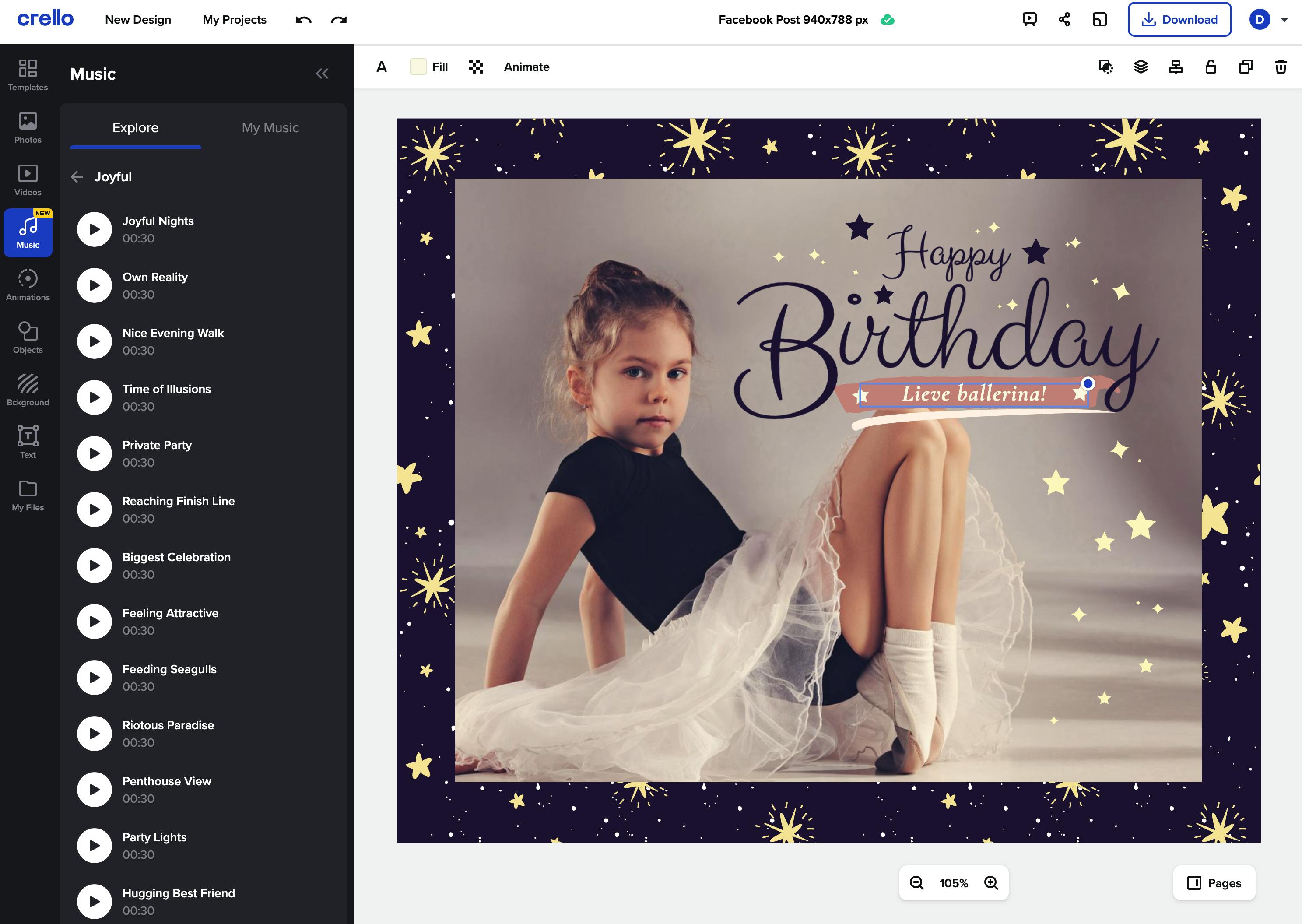
Task: Go back from Joyful category
Action: pos(77,177)
